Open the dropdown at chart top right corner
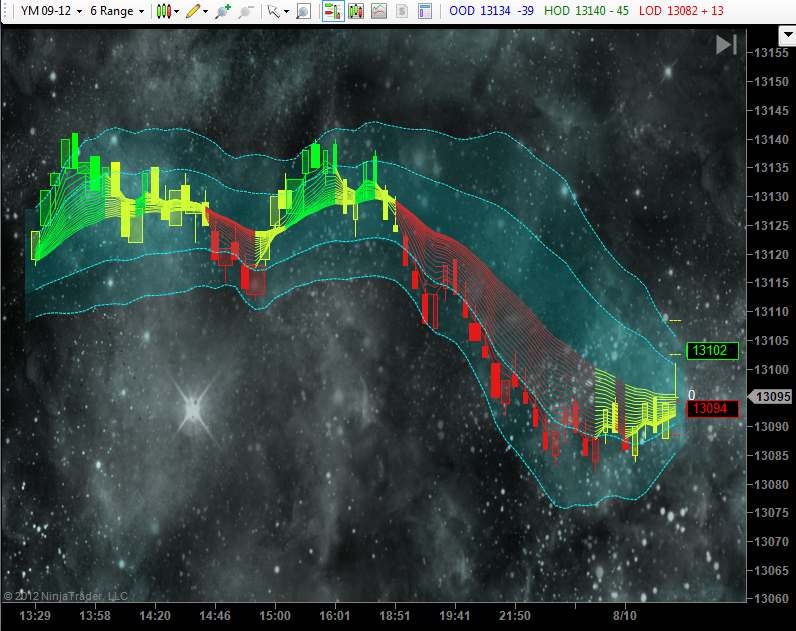Image resolution: width=796 pixels, height=631 pixels. click(787, 36)
